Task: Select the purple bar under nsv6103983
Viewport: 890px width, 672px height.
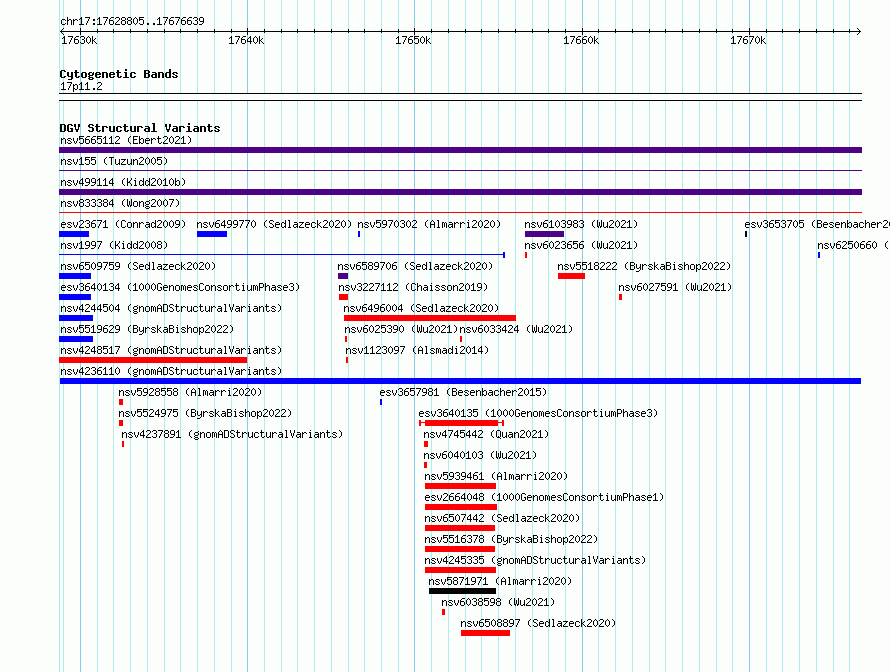Action: pos(544,234)
